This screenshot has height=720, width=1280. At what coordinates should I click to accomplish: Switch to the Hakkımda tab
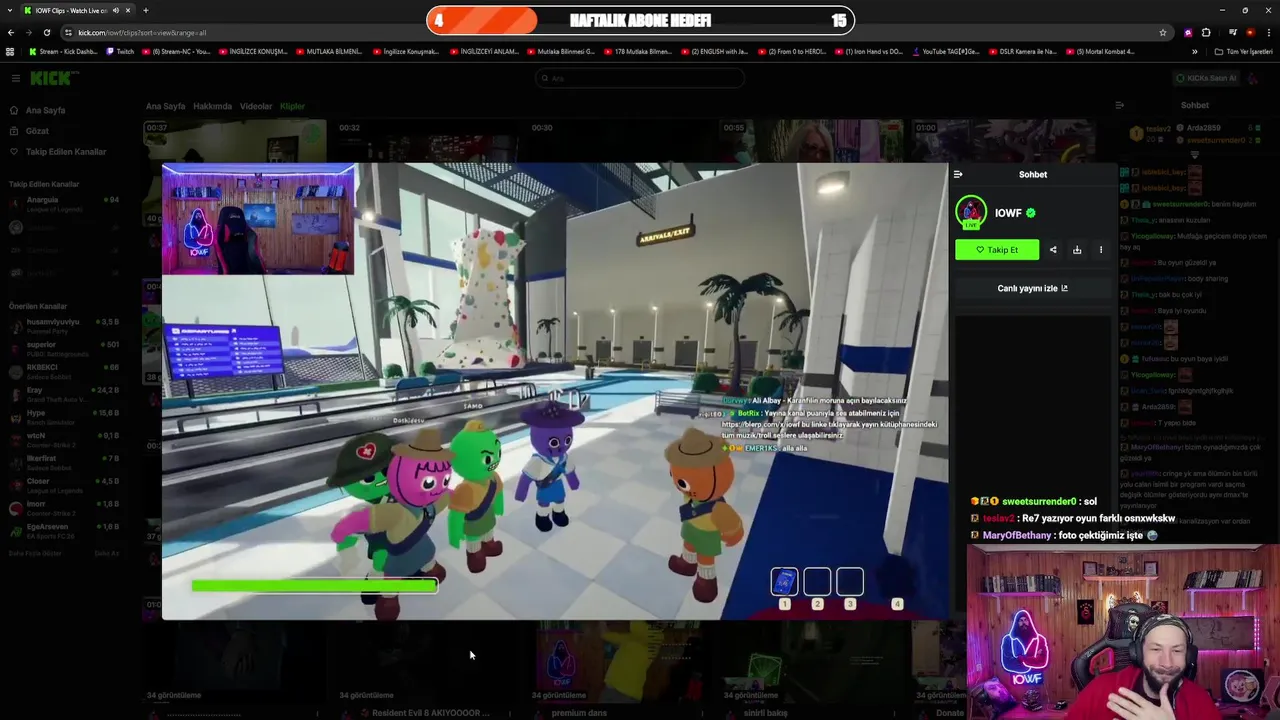click(212, 106)
